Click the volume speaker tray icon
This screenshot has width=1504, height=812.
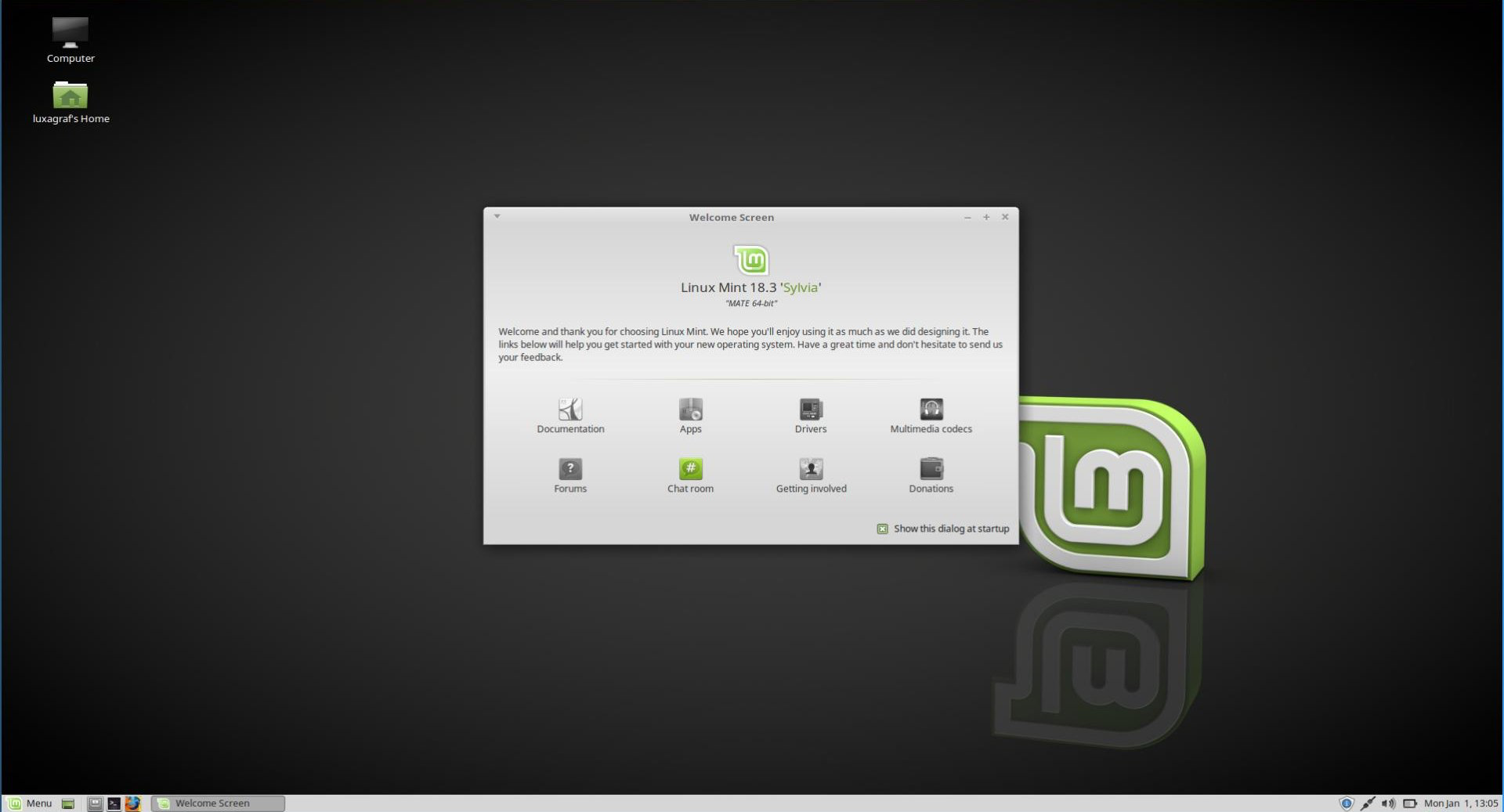pos(1388,803)
